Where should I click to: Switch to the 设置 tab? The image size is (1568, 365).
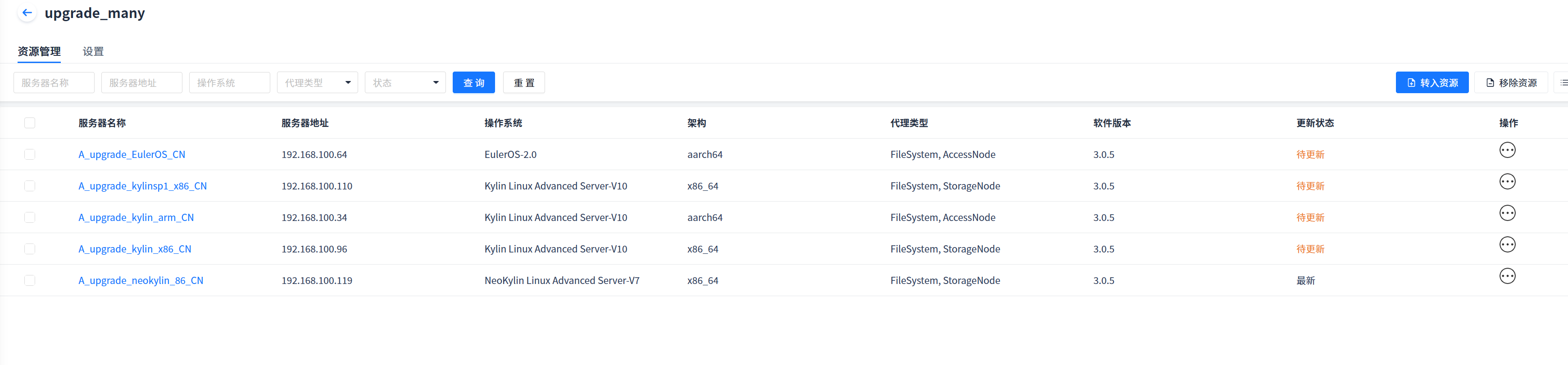[93, 52]
